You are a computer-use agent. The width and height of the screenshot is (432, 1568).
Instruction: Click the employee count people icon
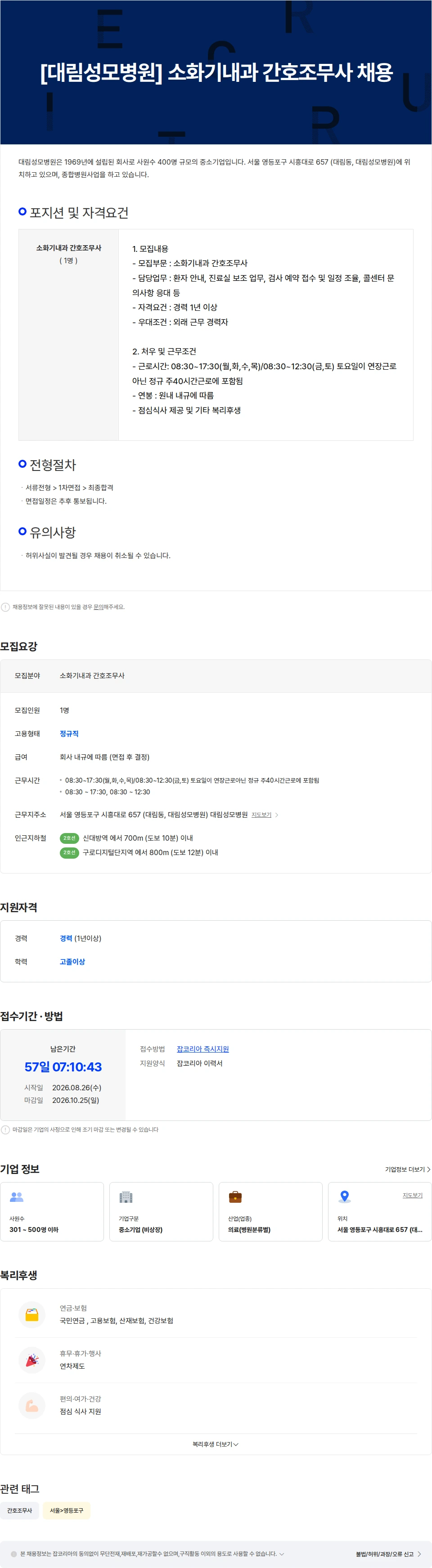coord(17,1197)
